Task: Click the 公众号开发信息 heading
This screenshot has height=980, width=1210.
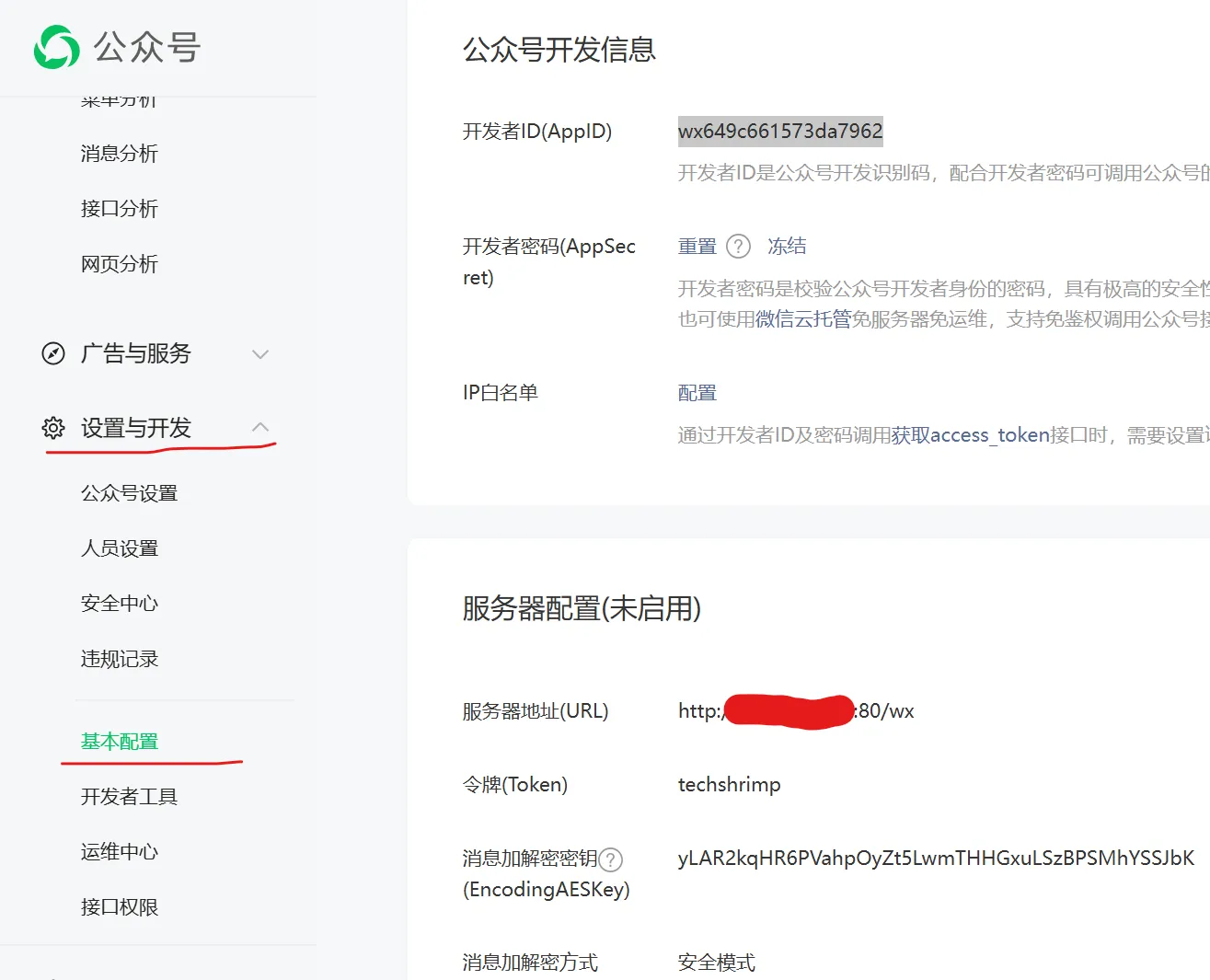Action: [x=559, y=50]
